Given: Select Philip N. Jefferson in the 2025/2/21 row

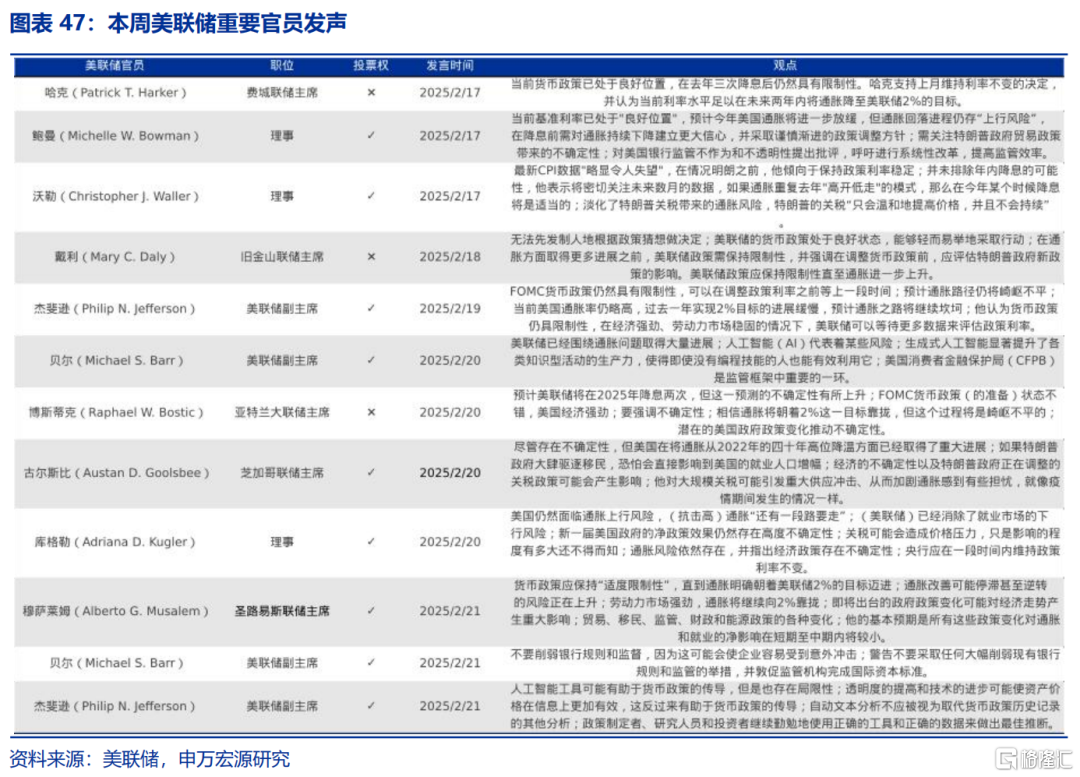Looking at the screenshot, I should (x=115, y=706).
